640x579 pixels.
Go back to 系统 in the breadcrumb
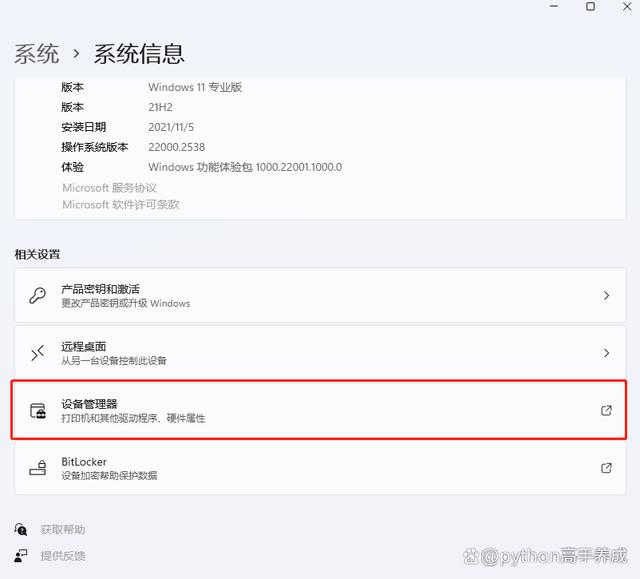click(x=37, y=54)
